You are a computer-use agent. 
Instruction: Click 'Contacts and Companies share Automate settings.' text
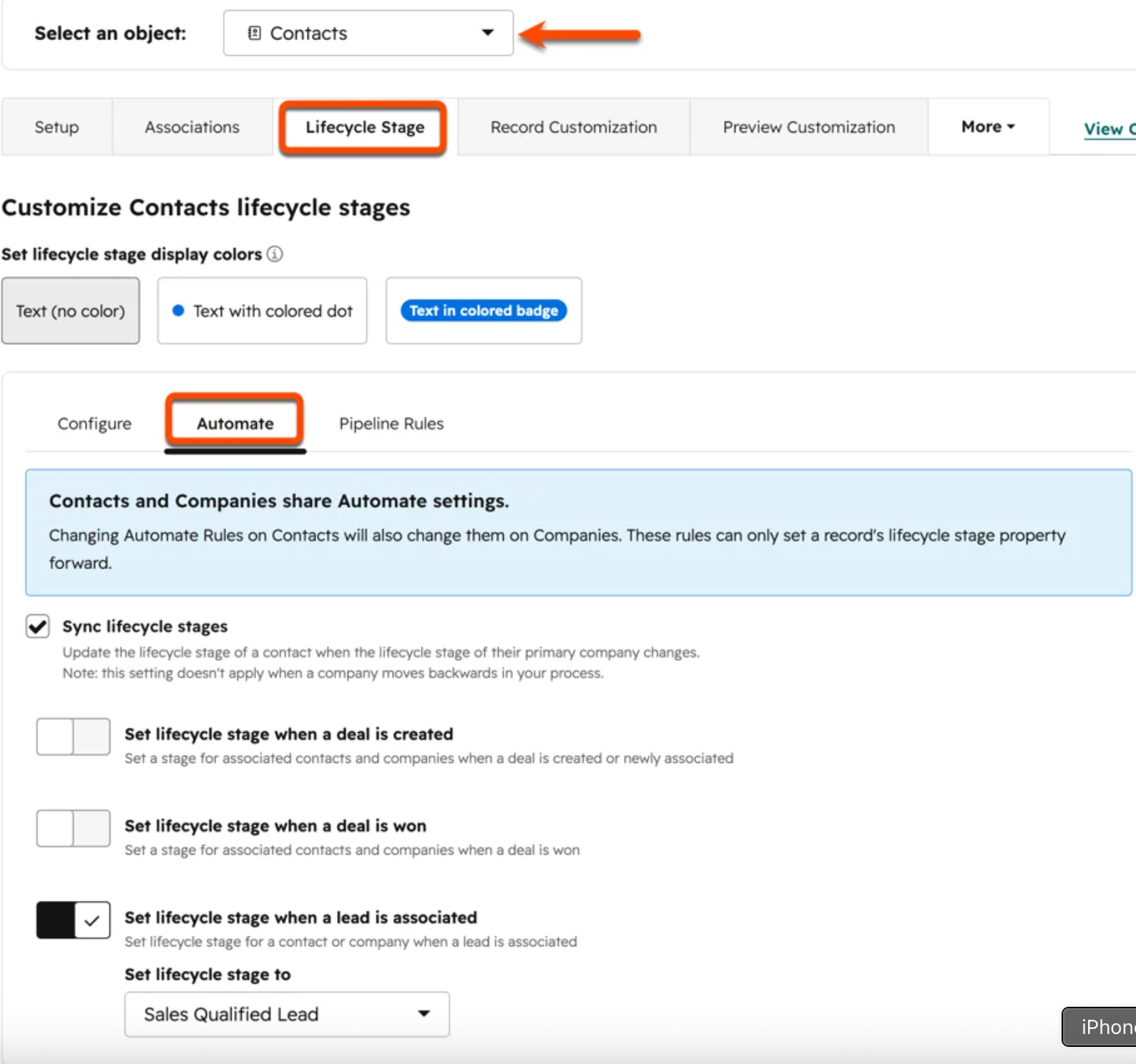click(279, 501)
